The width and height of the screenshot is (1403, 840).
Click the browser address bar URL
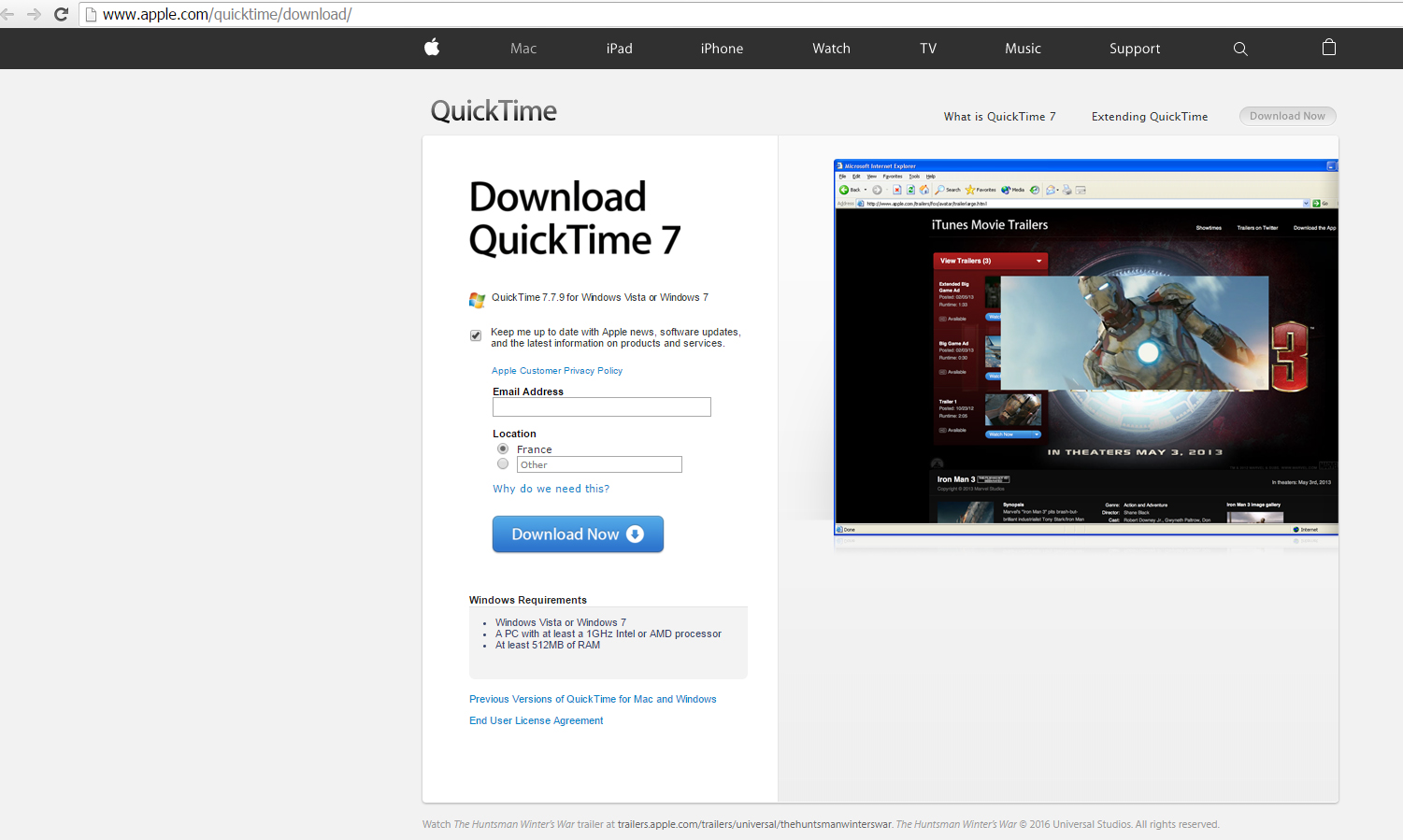coord(227,14)
